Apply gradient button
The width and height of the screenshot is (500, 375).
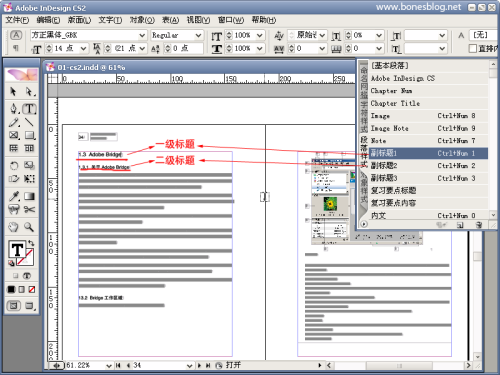click(x=21, y=289)
